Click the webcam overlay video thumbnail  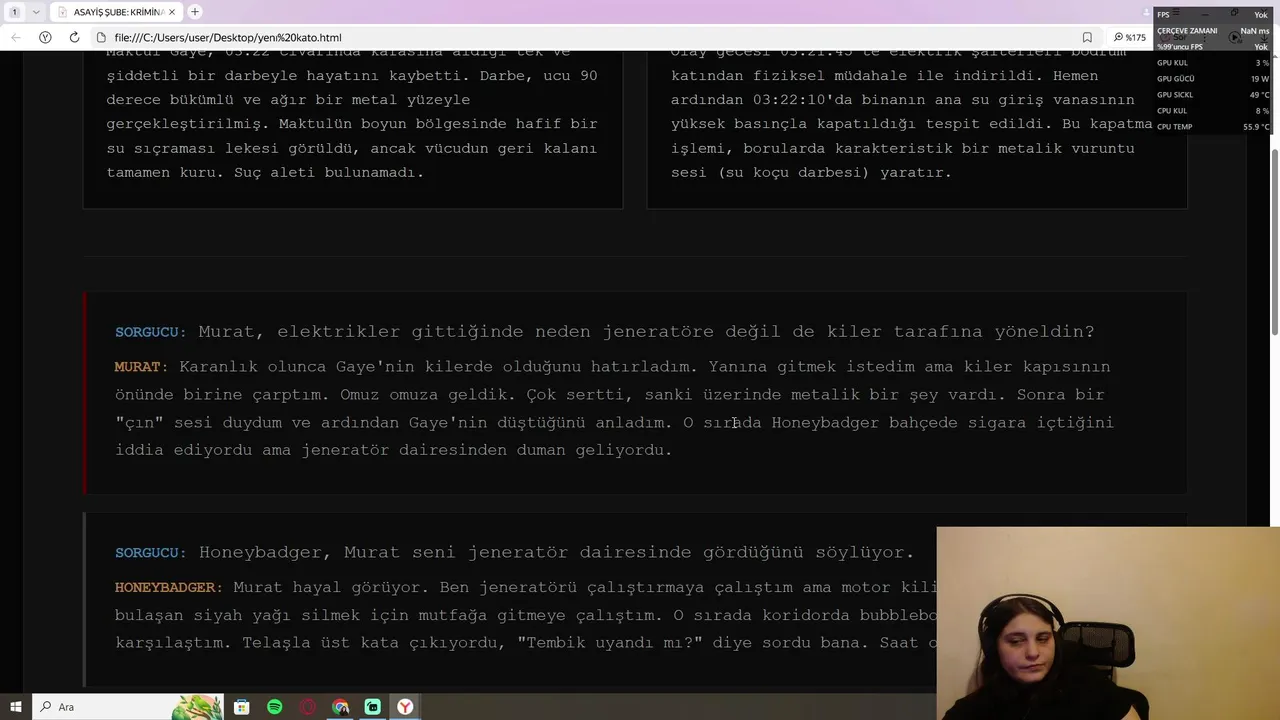1108,623
